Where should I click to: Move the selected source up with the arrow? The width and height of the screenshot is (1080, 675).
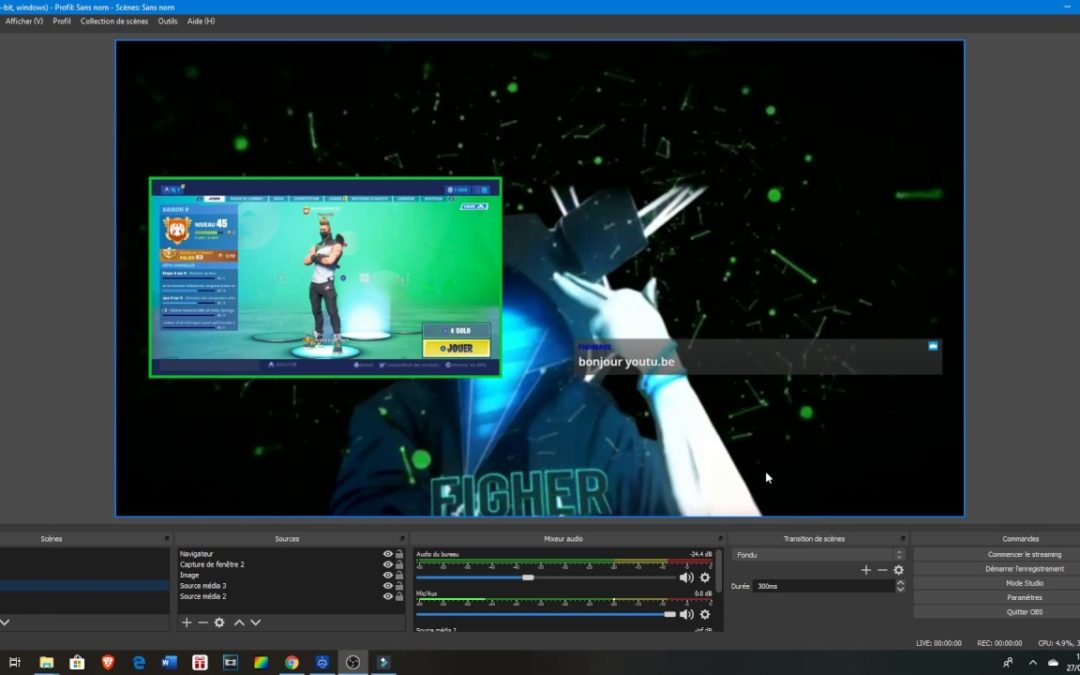click(x=239, y=622)
